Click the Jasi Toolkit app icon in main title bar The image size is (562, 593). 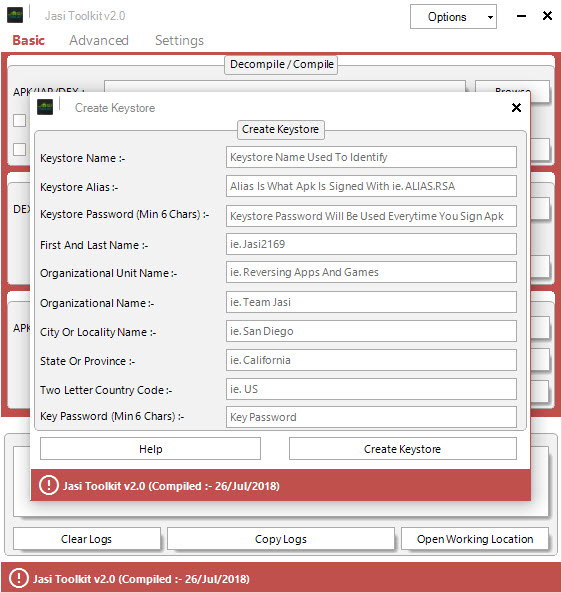(x=15, y=15)
